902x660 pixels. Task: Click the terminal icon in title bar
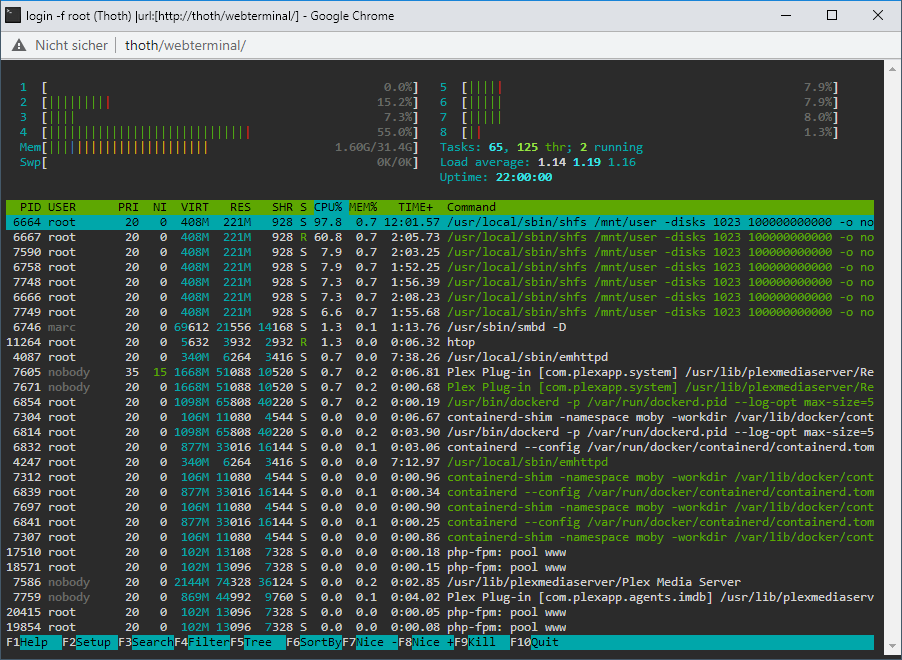click(12, 16)
